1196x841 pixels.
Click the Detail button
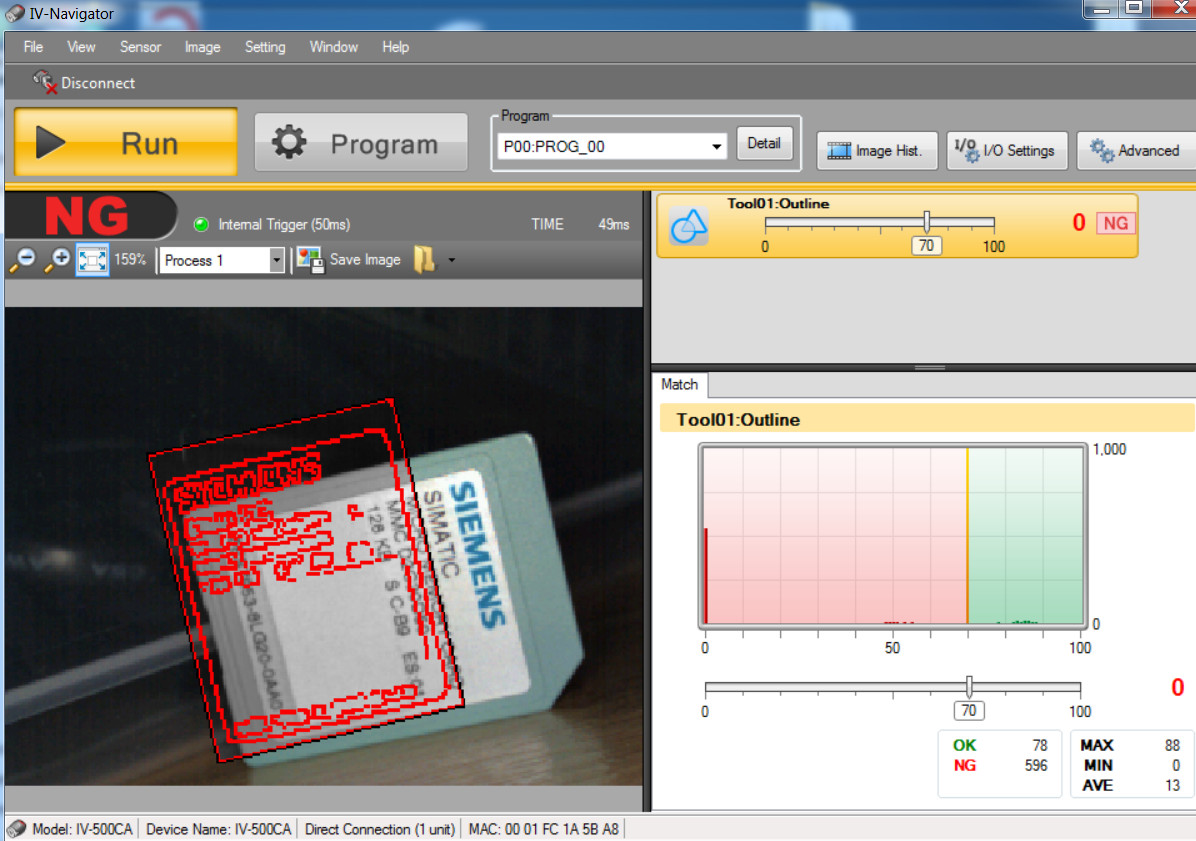click(764, 143)
